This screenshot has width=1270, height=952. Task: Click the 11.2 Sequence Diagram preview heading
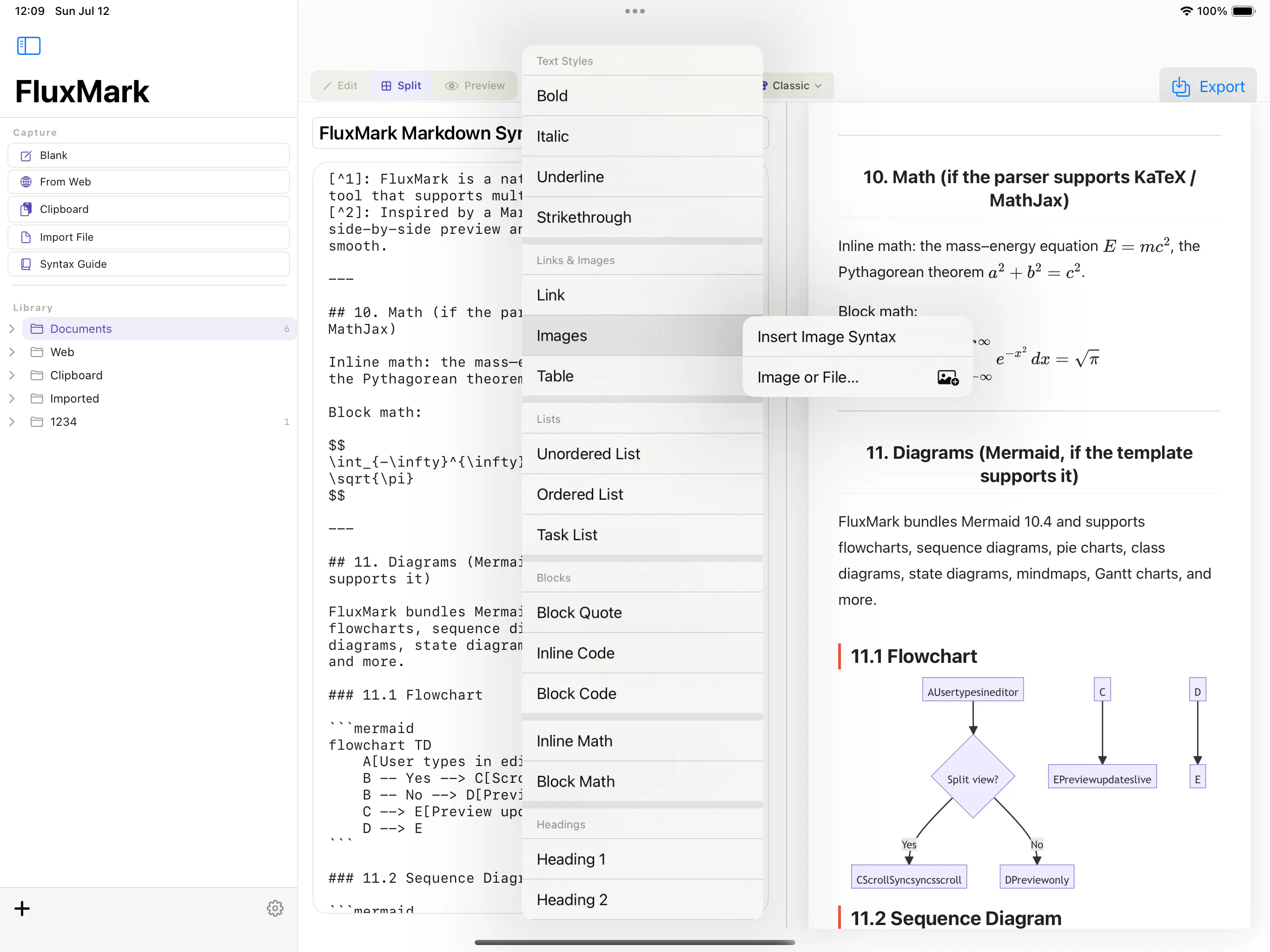click(955, 918)
